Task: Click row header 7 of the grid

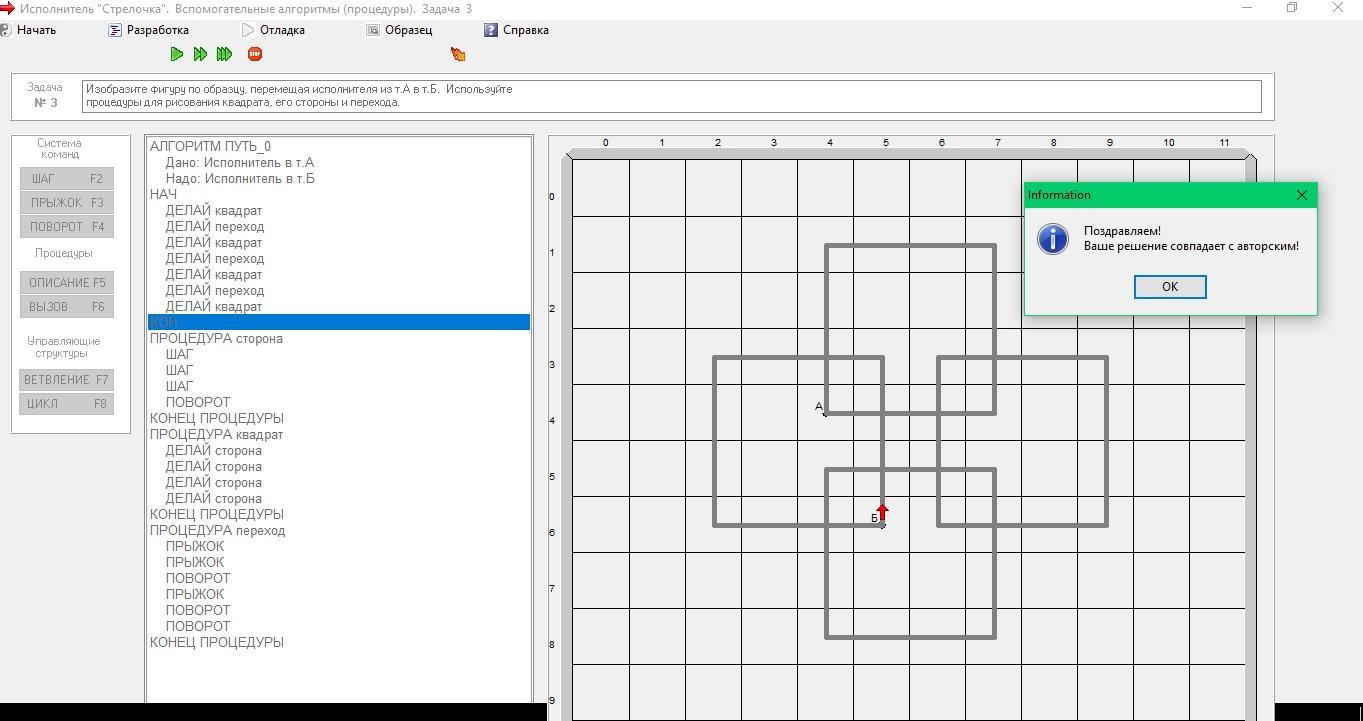Action: tap(551, 589)
